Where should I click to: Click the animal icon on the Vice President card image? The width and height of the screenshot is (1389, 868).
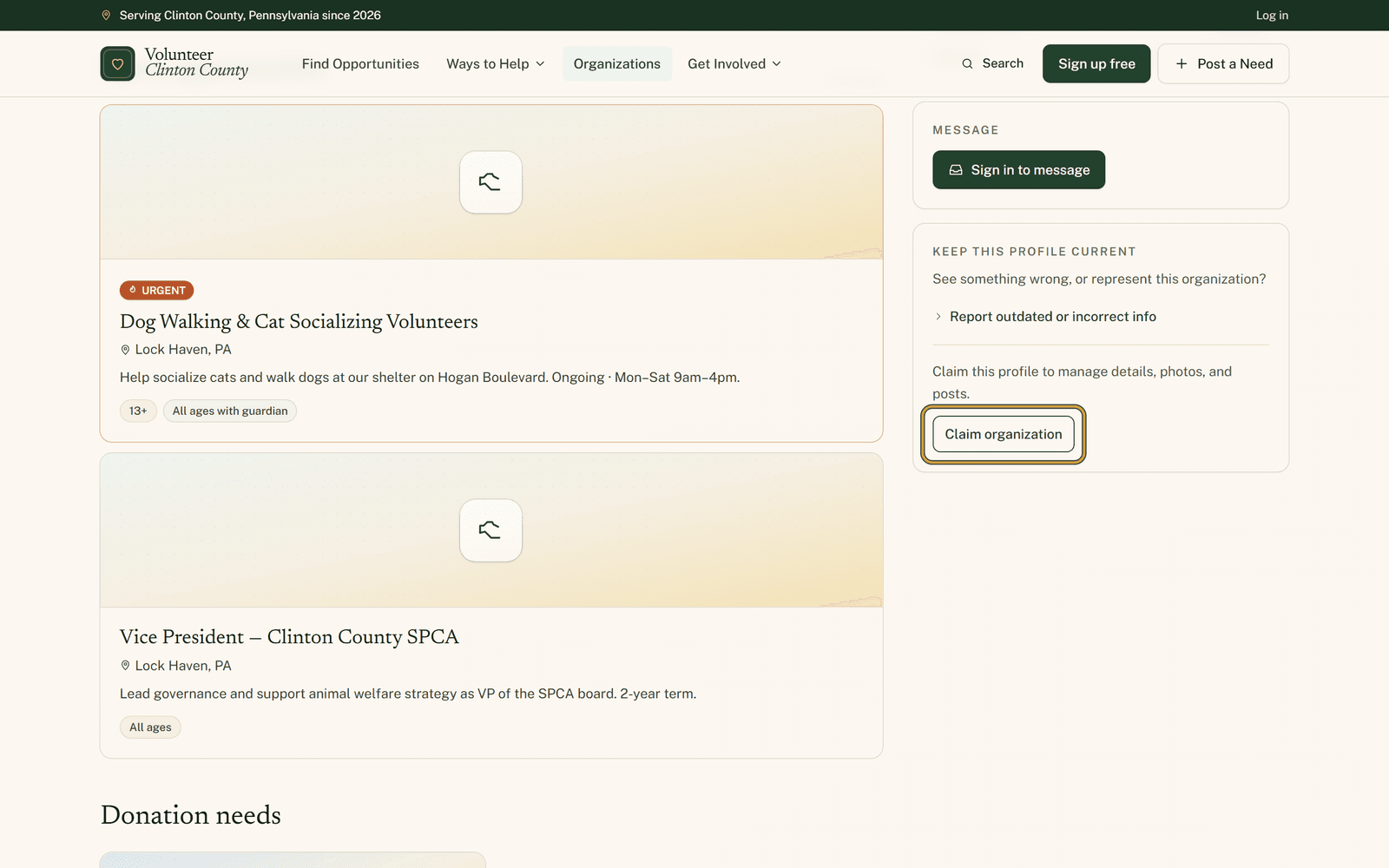[490, 530]
